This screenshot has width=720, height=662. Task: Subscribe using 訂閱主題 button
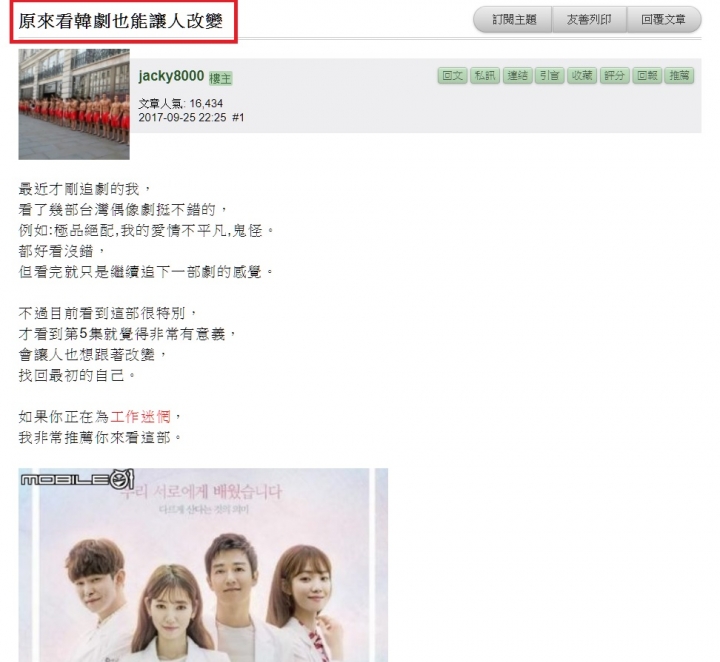point(513,20)
